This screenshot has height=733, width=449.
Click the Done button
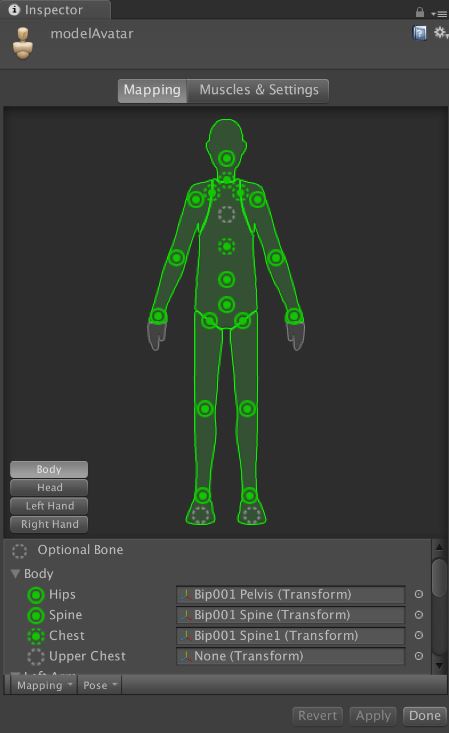(x=424, y=716)
